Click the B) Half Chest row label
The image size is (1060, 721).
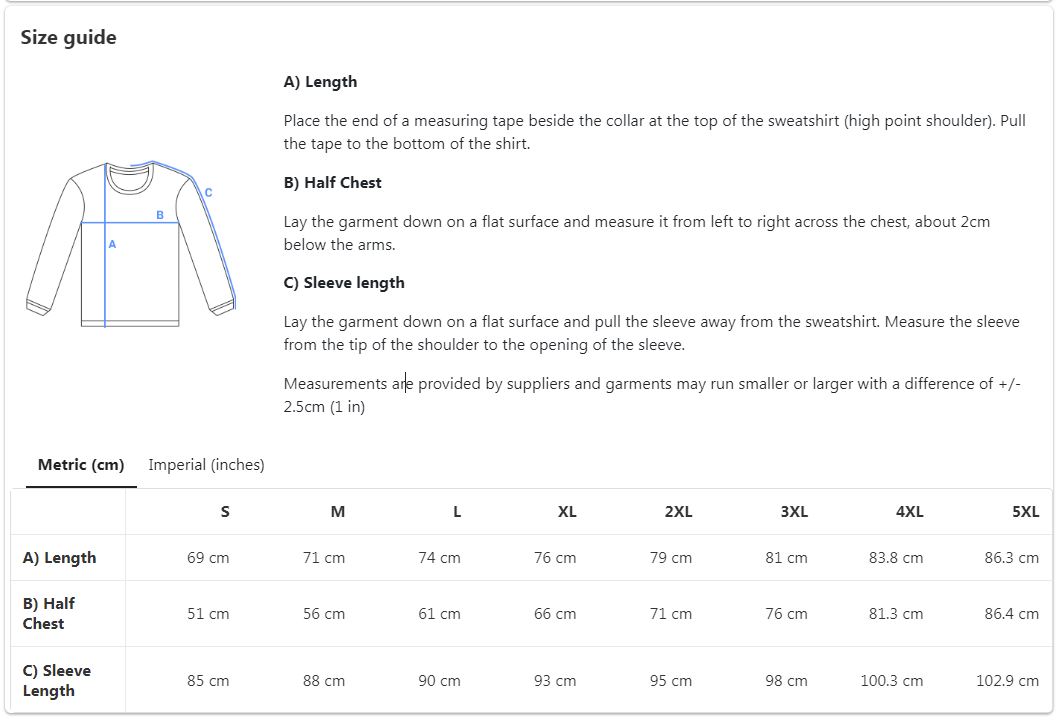[x=49, y=614]
